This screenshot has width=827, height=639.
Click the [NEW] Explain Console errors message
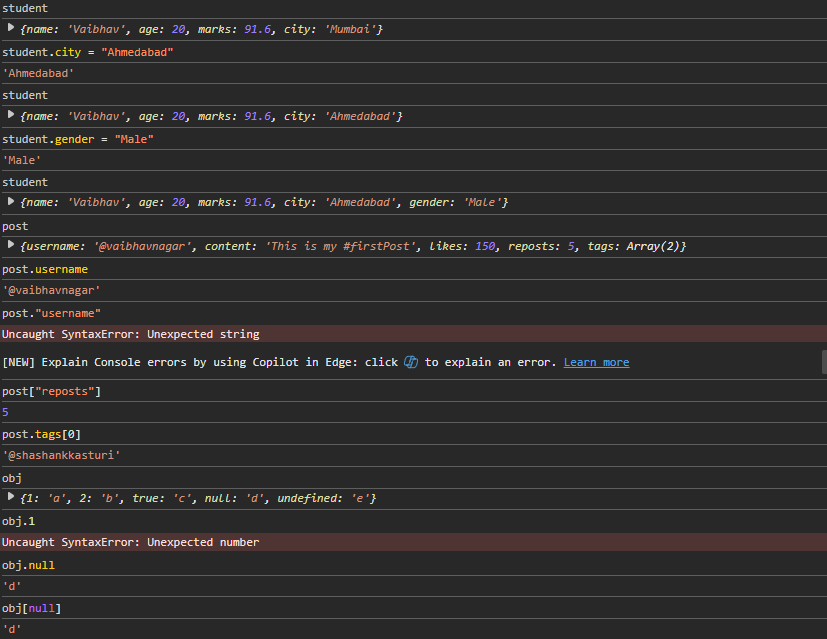315,362
